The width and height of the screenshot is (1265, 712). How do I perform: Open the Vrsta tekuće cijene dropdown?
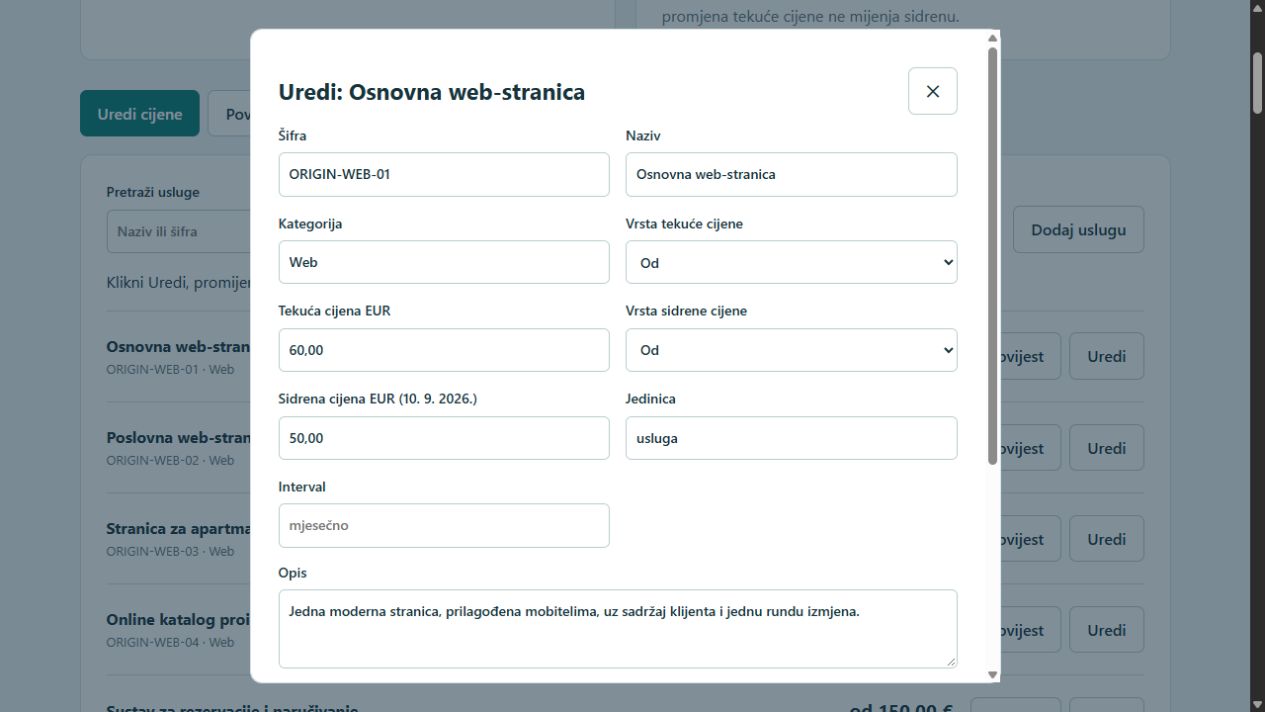pyautogui.click(x=791, y=262)
